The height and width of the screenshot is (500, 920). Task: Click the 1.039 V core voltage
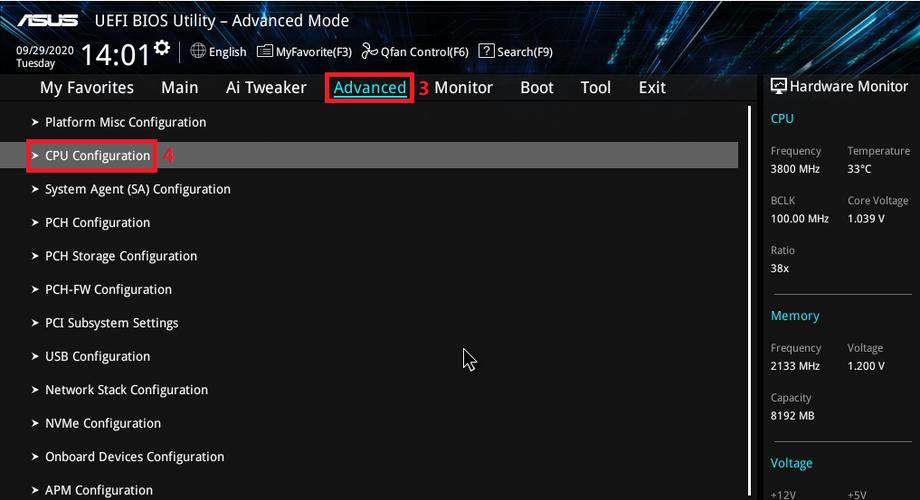(x=866, y=219)
